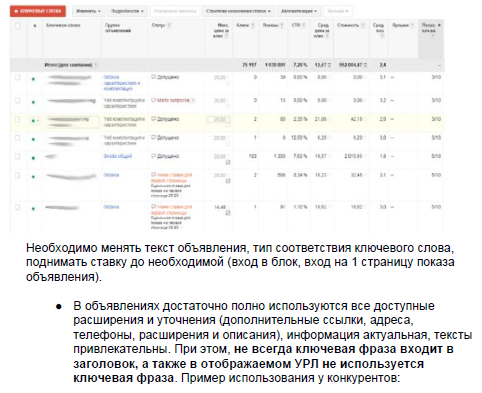The image size is (482, 393).
Task: Check the Skoda общий row checkbox
Action: pos(18,156)
